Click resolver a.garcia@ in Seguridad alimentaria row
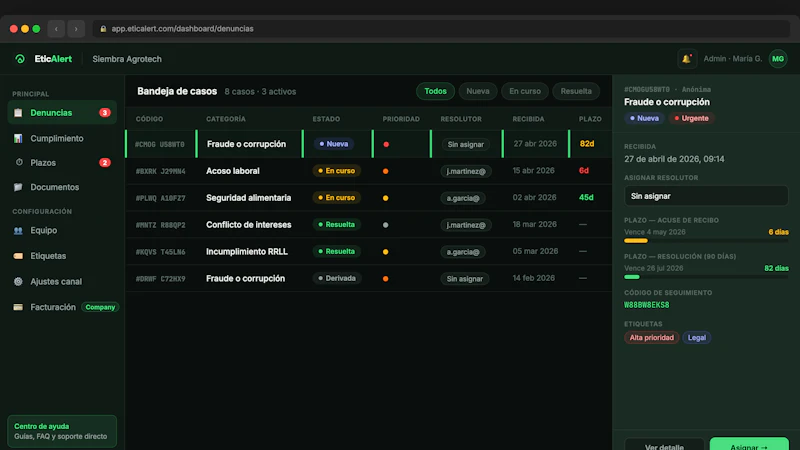 [463, 198]
